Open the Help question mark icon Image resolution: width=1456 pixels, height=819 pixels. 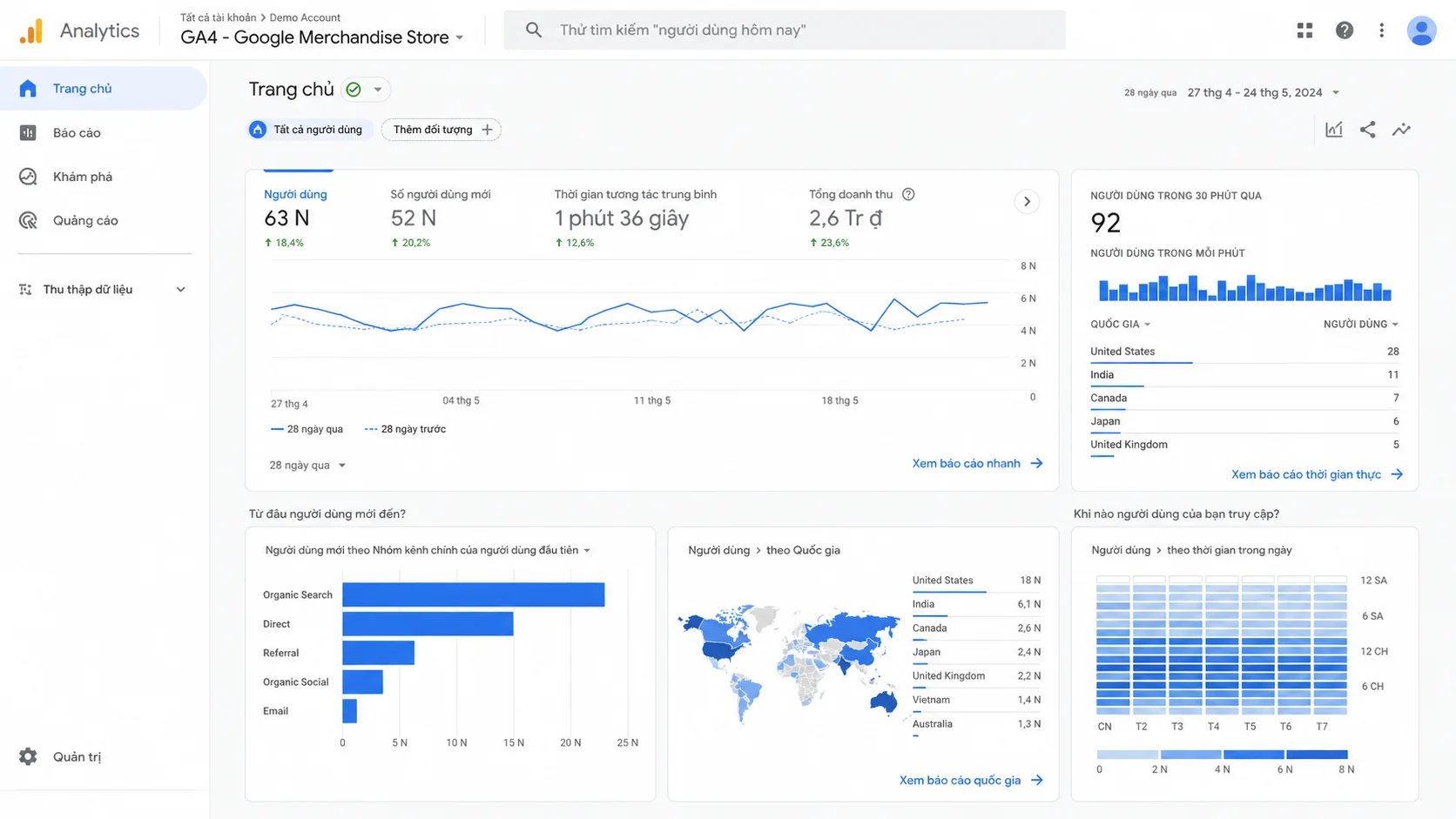click(x=1345, y=30)
